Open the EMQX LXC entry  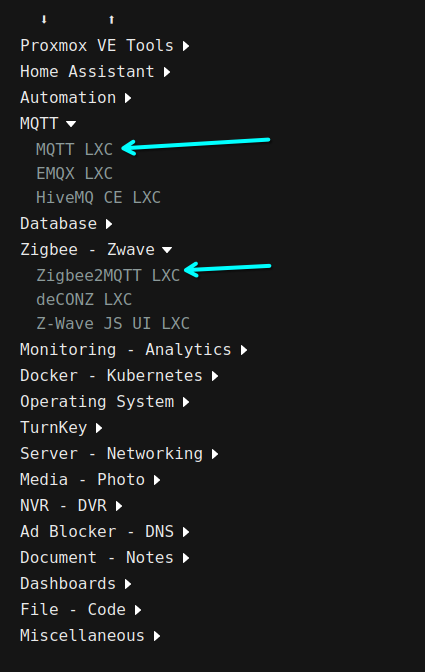click(x=74, y=174)
